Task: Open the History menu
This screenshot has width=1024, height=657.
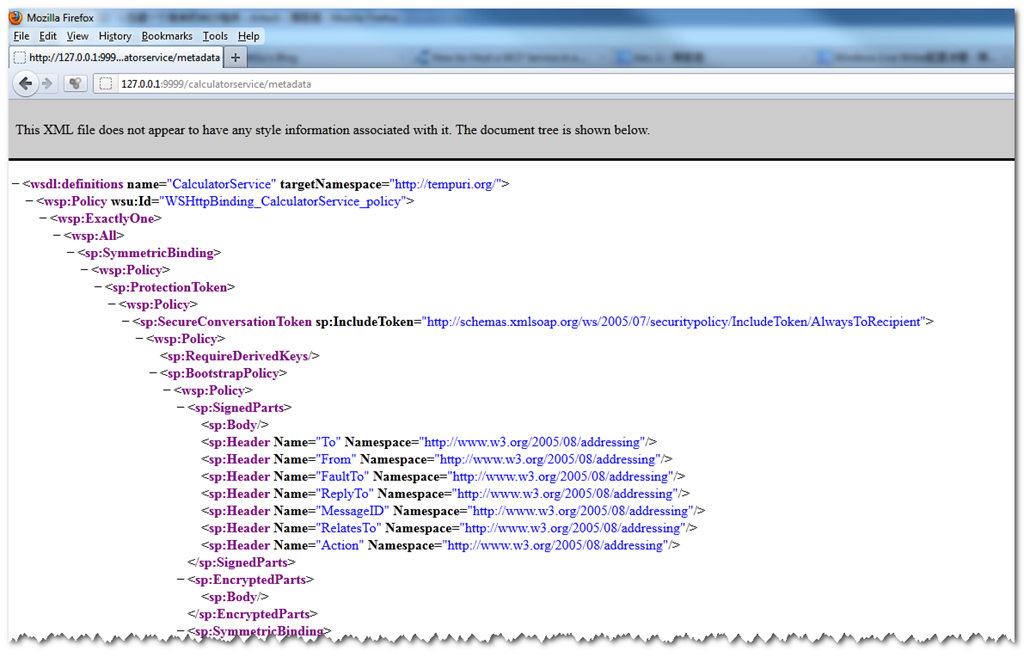Action: tap(115, 36)
